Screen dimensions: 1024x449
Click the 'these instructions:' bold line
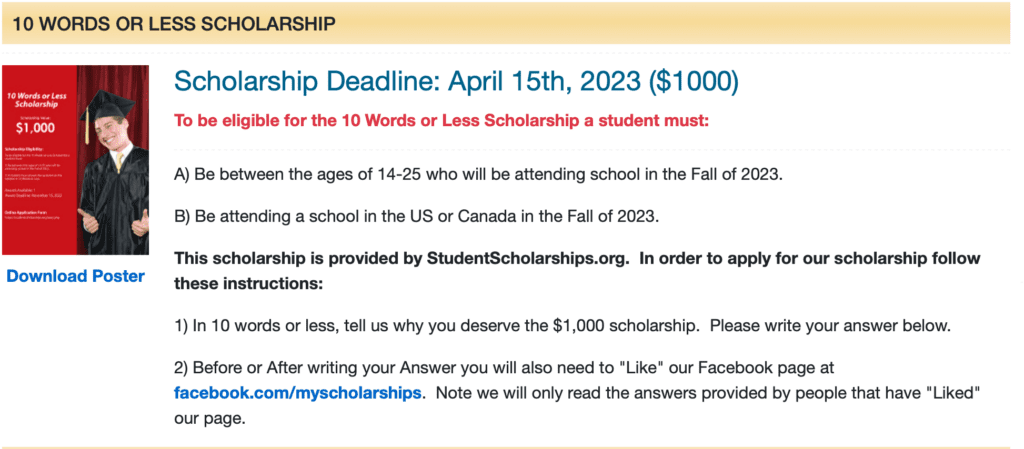coord(248,285)
